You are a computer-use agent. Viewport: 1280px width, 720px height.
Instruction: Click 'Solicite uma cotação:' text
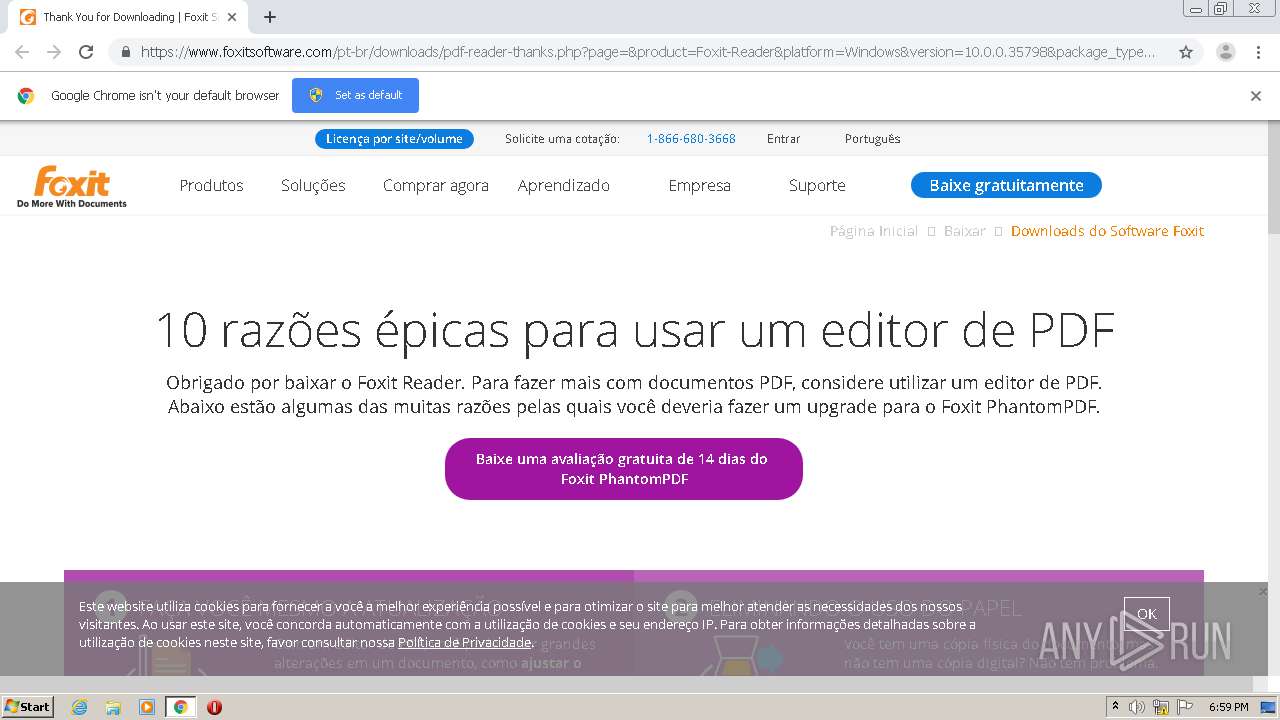click(x=562, y=139)
